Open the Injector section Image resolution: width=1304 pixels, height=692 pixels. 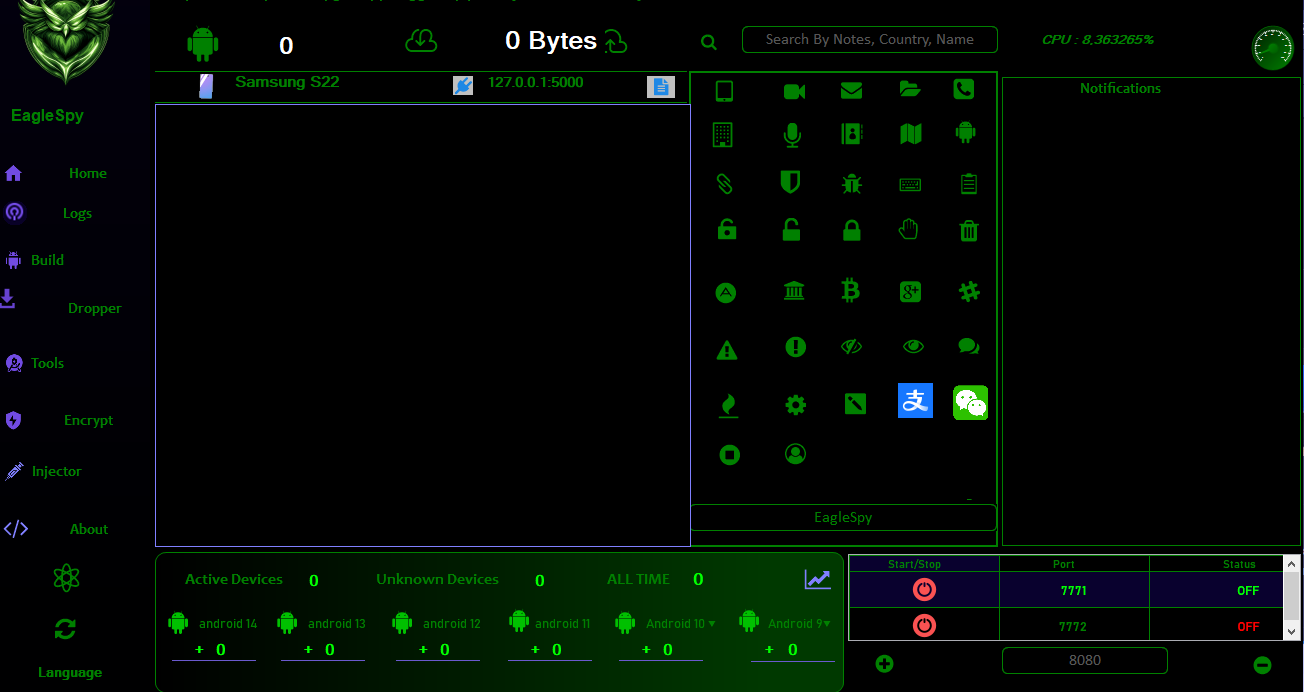[57, 471]
